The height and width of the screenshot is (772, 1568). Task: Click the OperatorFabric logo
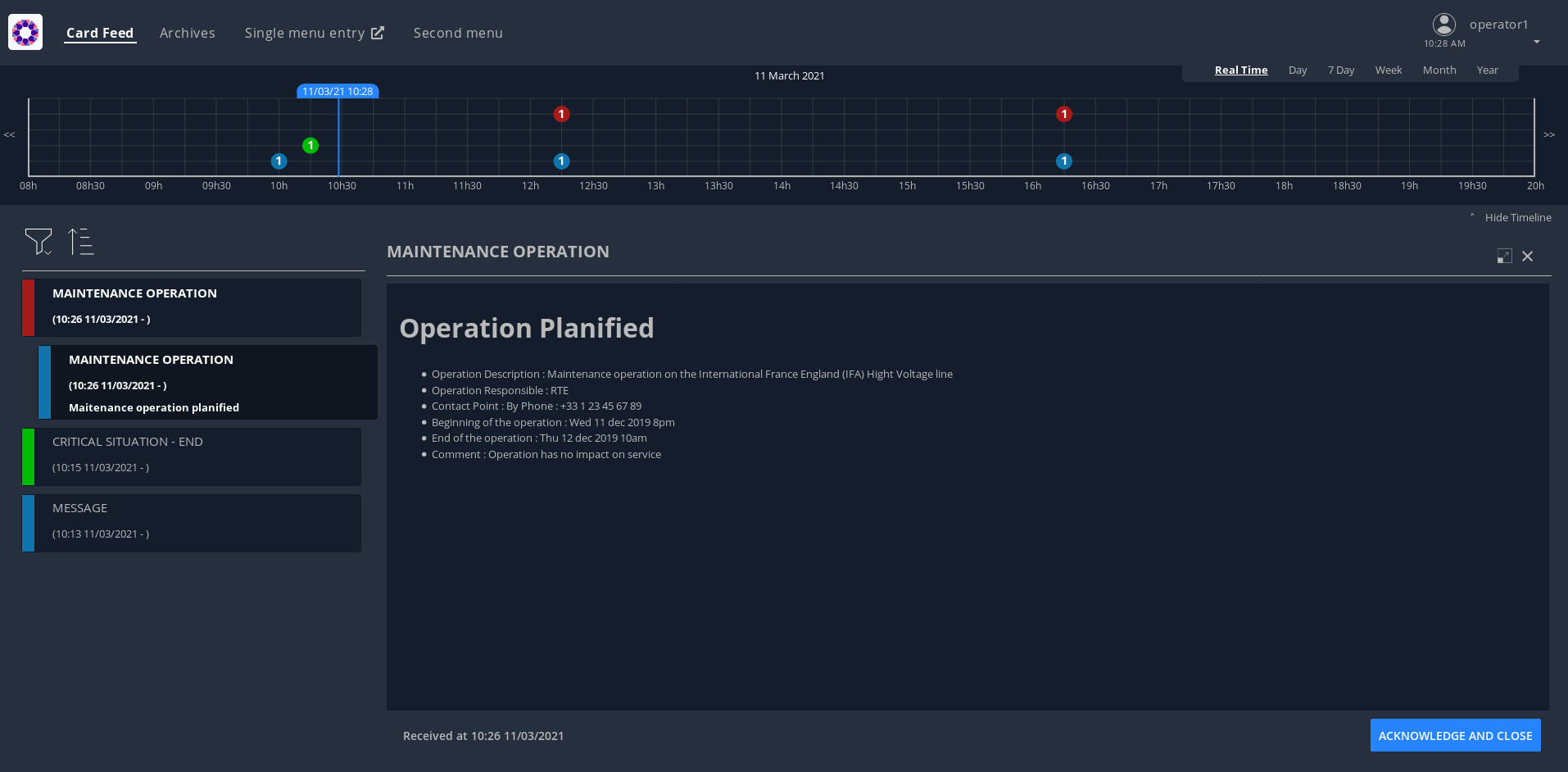pos(25,32)
